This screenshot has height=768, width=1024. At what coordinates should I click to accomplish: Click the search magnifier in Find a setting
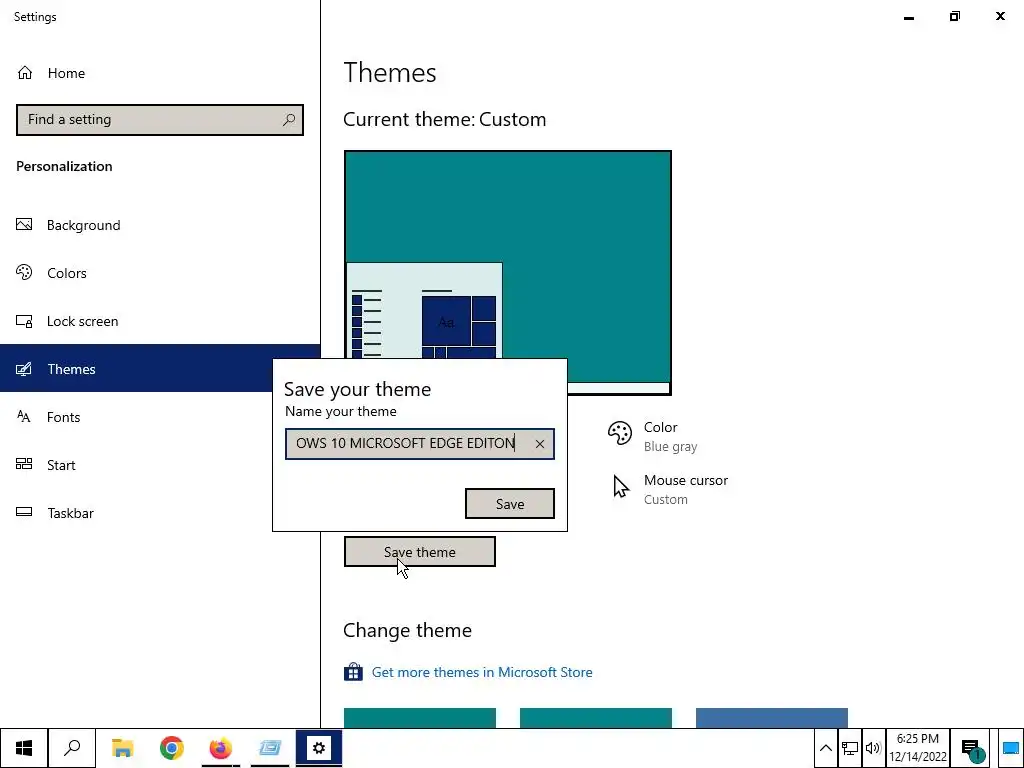(289, 120)
